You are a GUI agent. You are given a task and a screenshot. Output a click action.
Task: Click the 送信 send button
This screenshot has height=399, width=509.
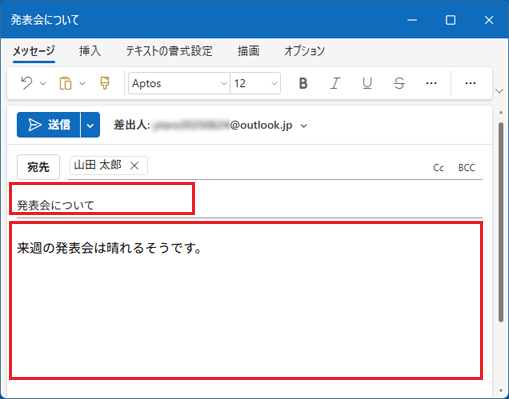coord(49,125)
